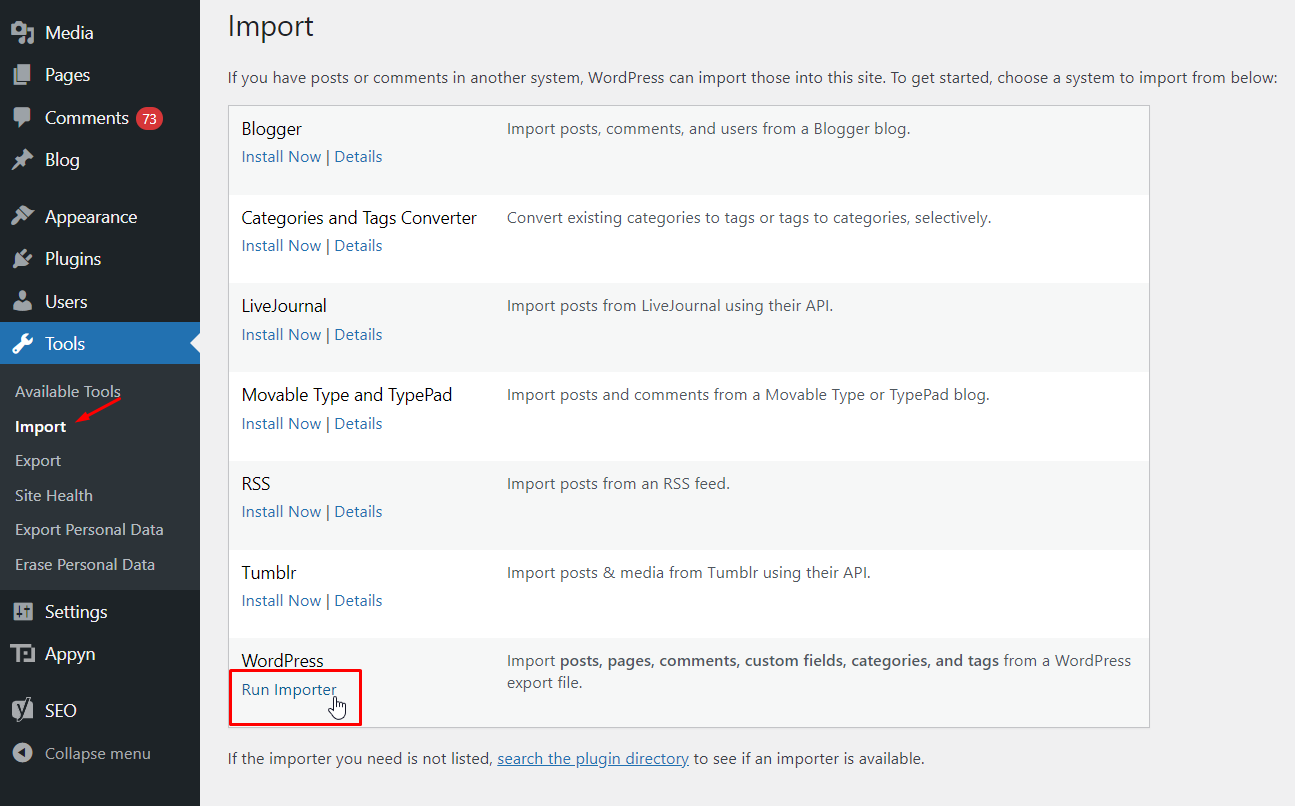1295x806 pixels.
Task: Install Categories and Tags Converter
Action: tap(282, 246)
